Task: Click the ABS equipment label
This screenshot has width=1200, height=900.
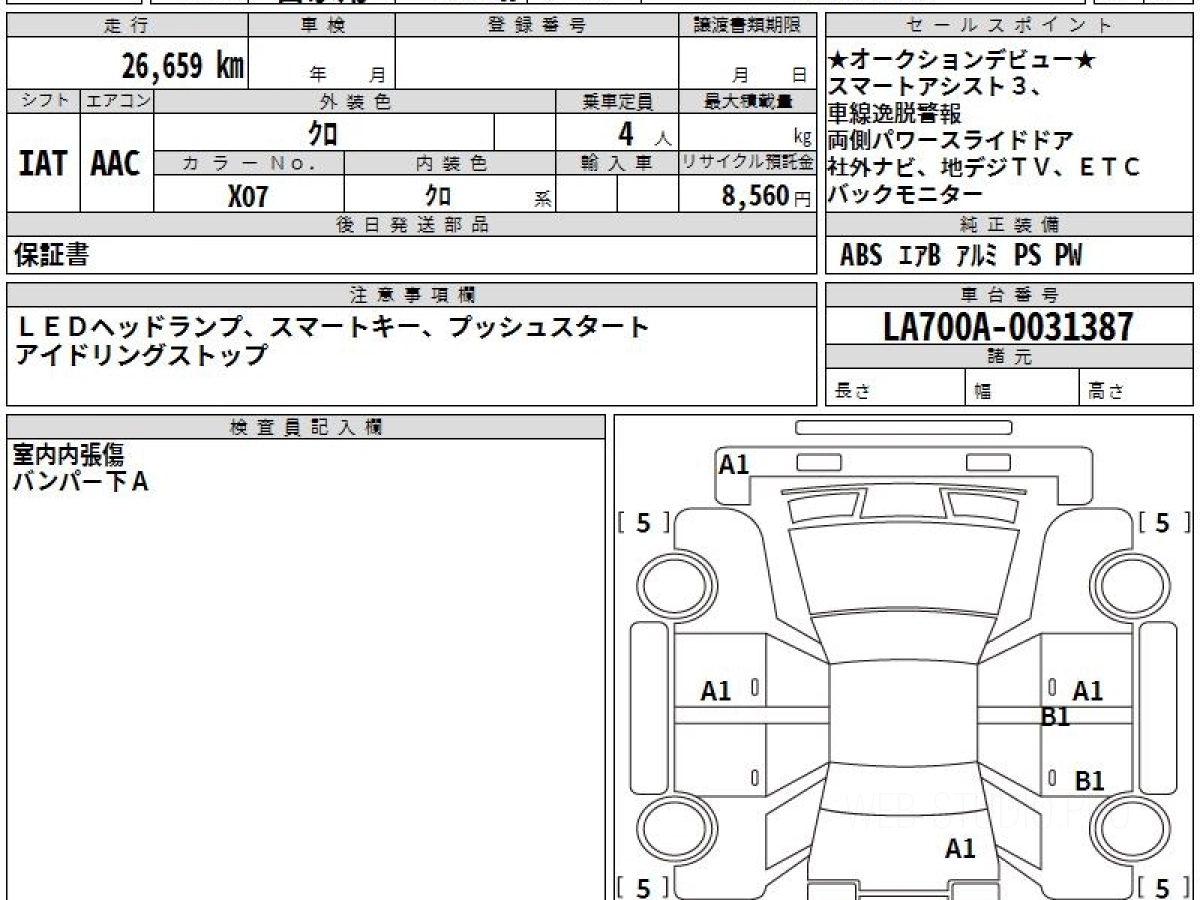Action: coord(861,256)
